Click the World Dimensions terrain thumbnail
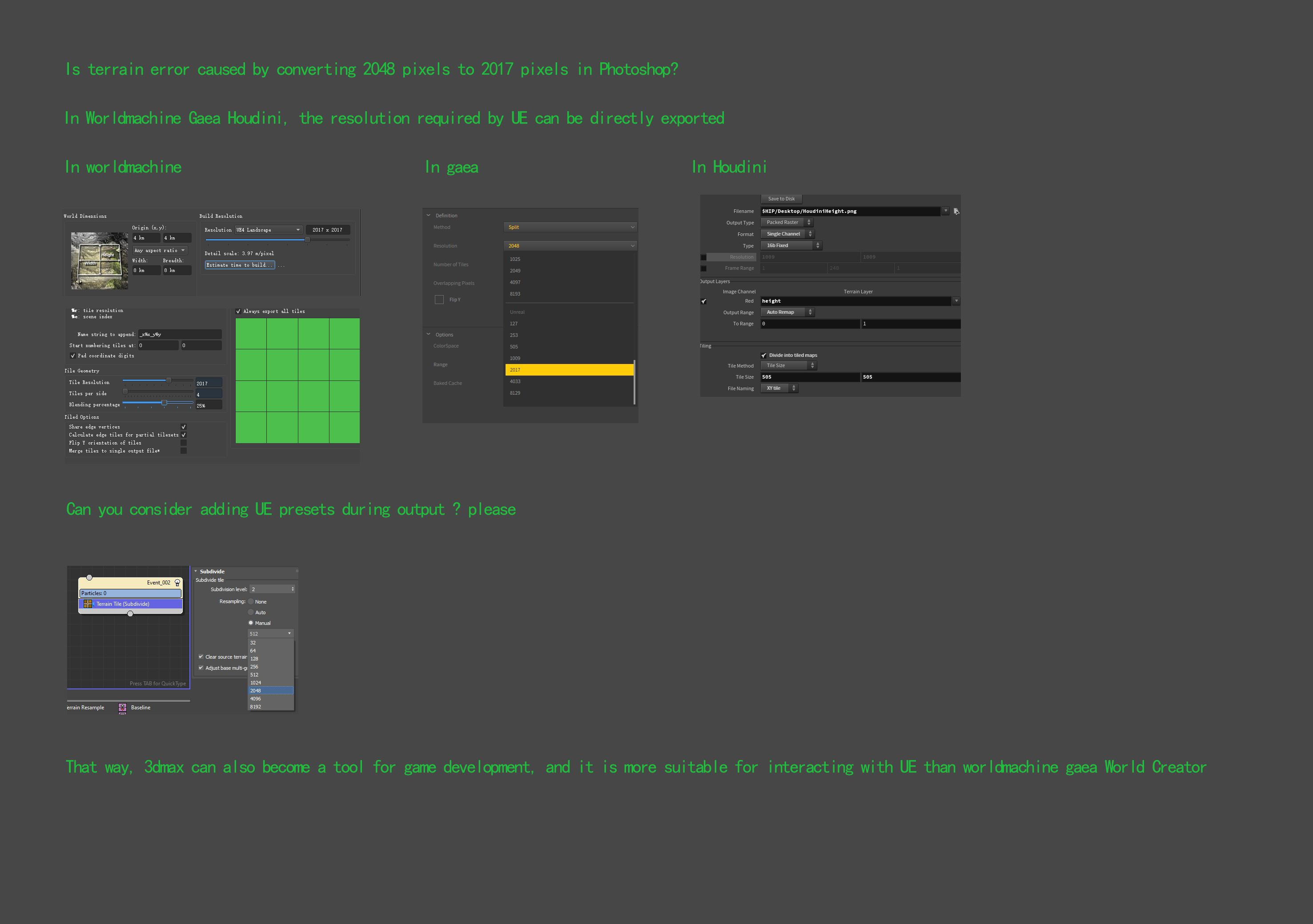Viewport: 1313px width, 924px height. [100, 261]
